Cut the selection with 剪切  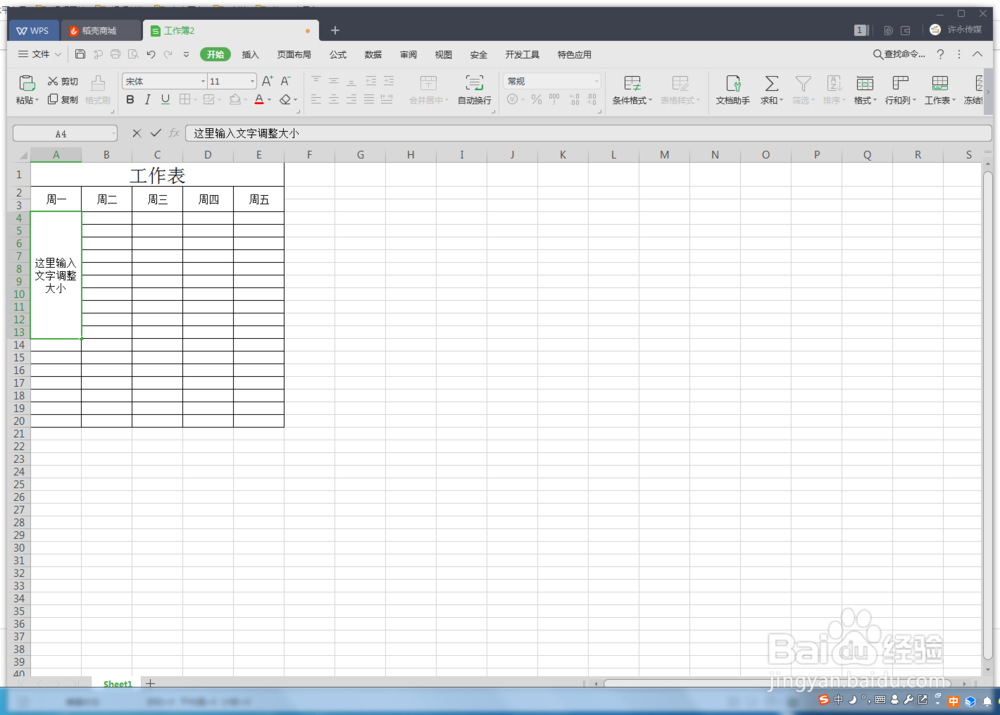click(62, 81)
